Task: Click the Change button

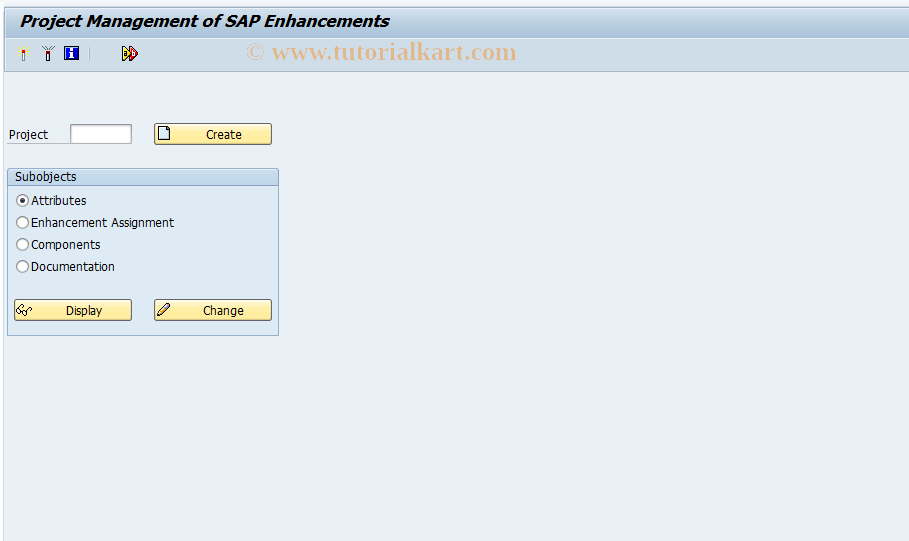Action: 213,310
